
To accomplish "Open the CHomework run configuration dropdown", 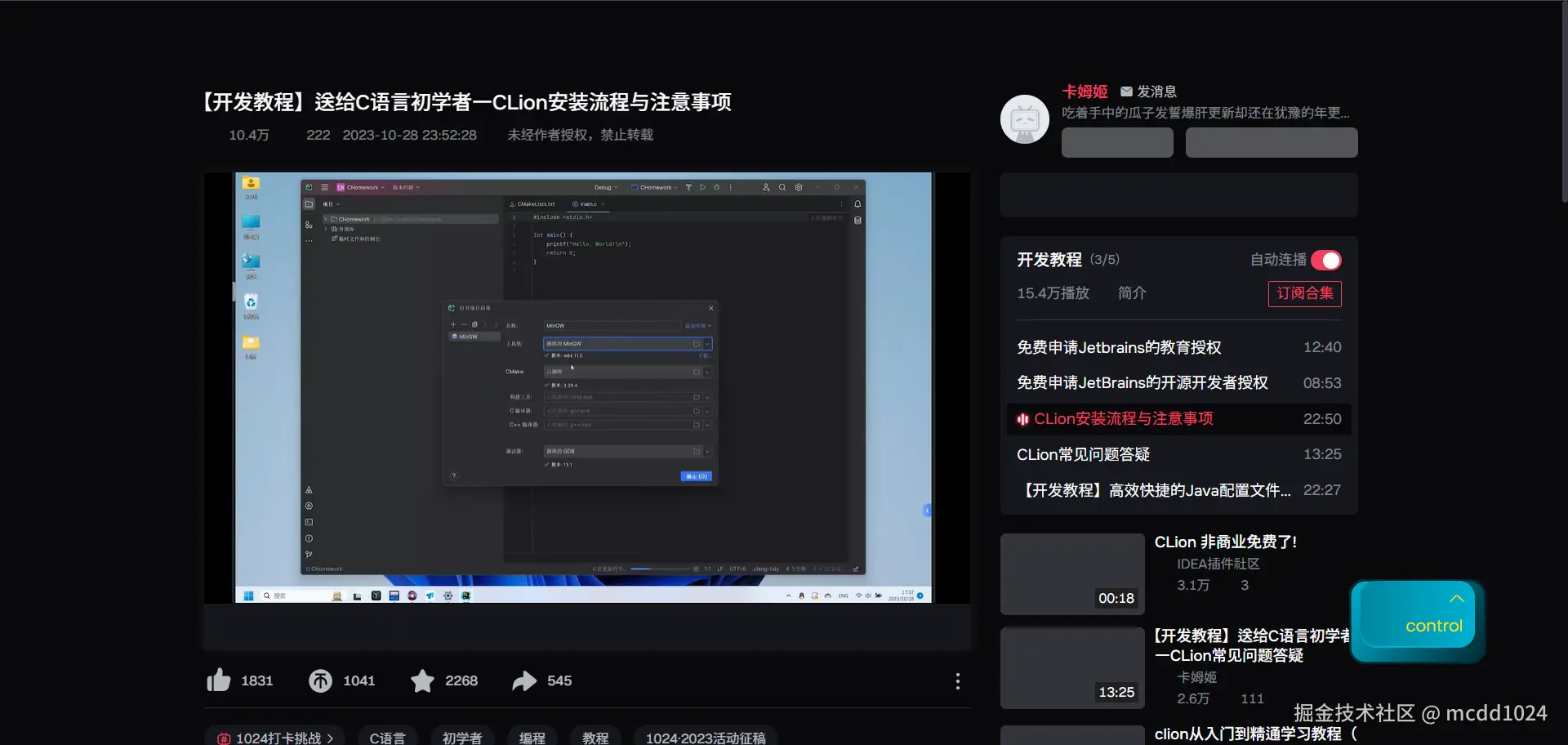I will pos(656,188).
